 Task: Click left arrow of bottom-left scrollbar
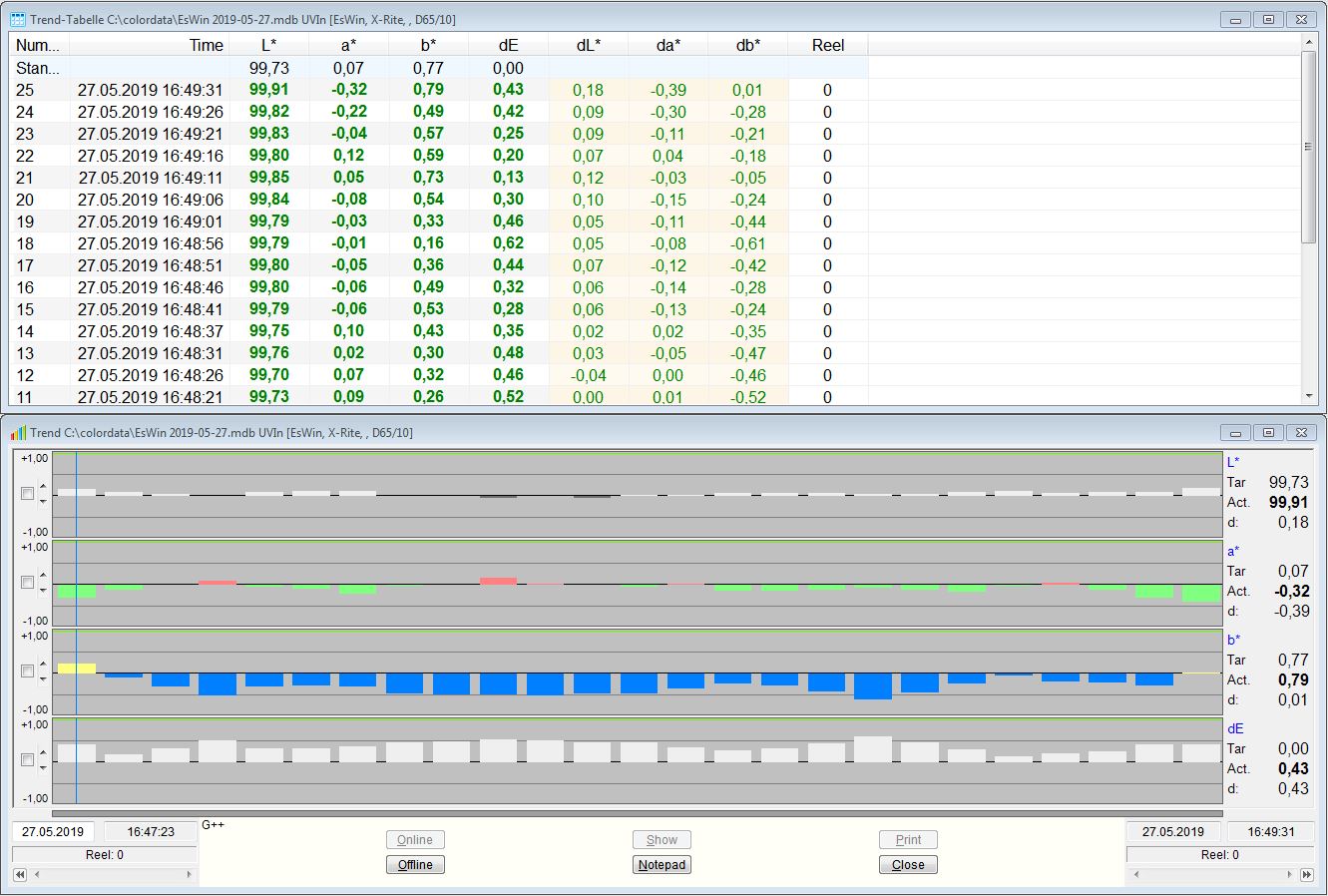(x=38, y=874)
